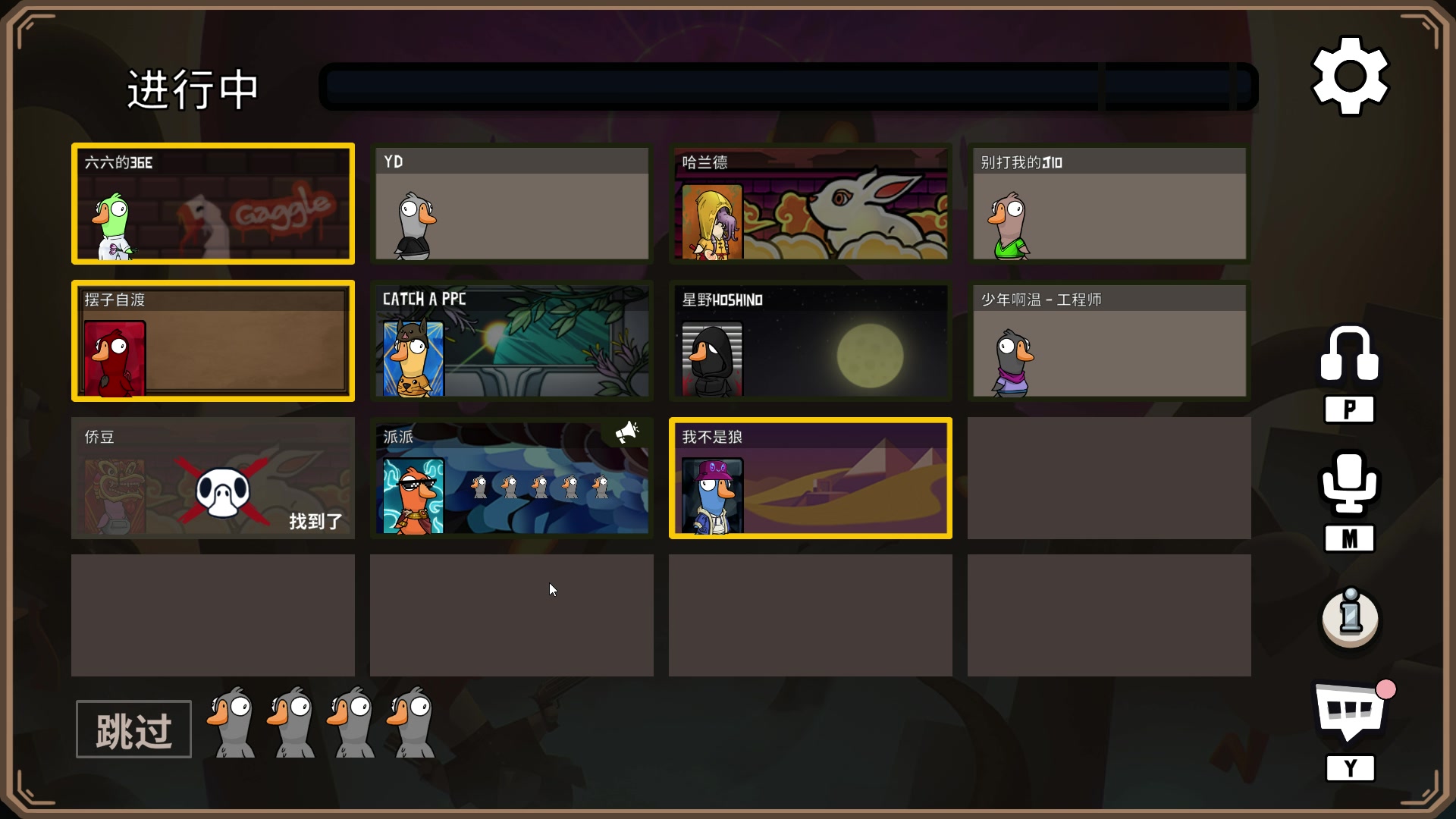Select the 摆子自渡 player card
This screenshot has height=819, width=1456.
pyautogui.click(x=213, y=340)
